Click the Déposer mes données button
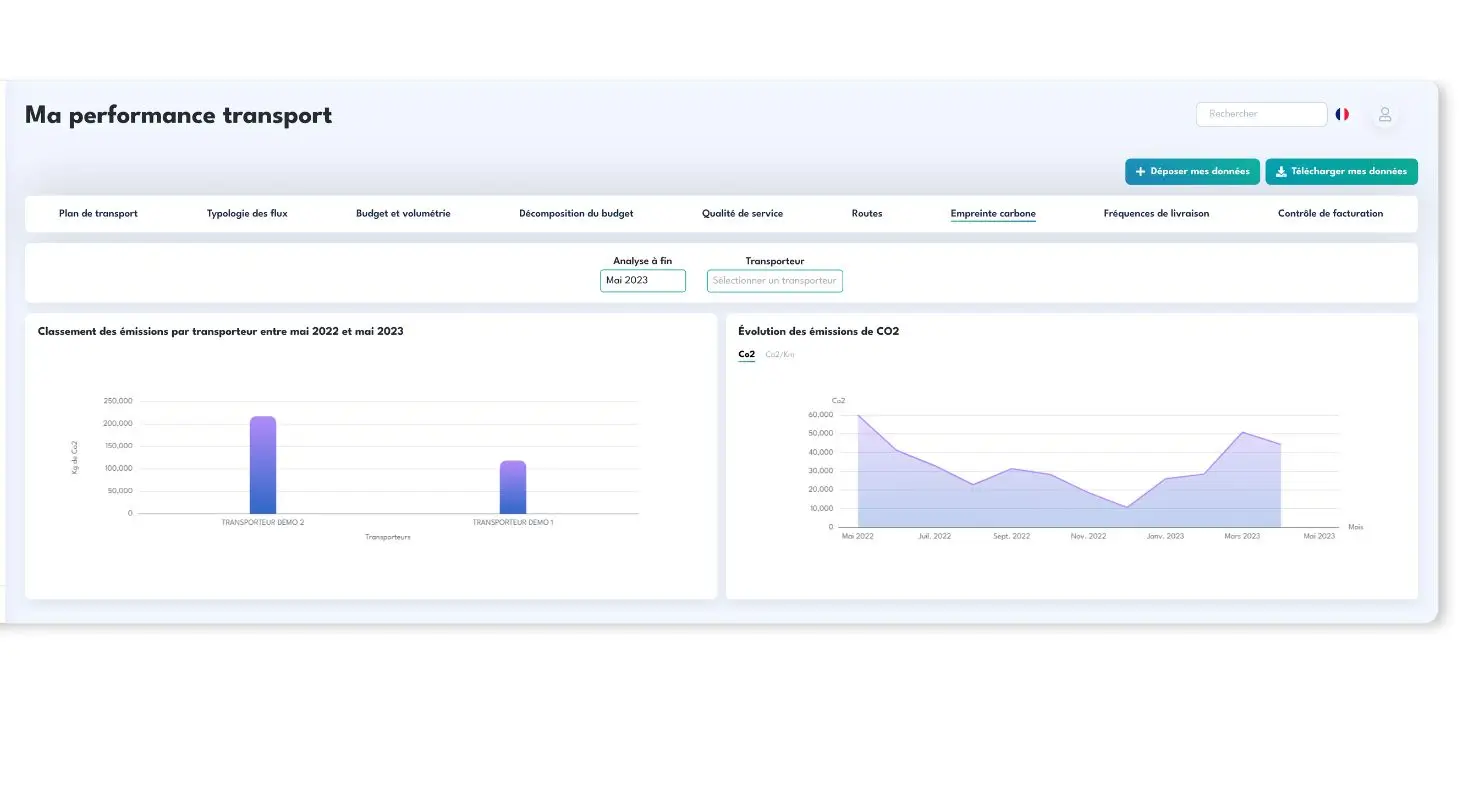 (x=1192, y=172)
